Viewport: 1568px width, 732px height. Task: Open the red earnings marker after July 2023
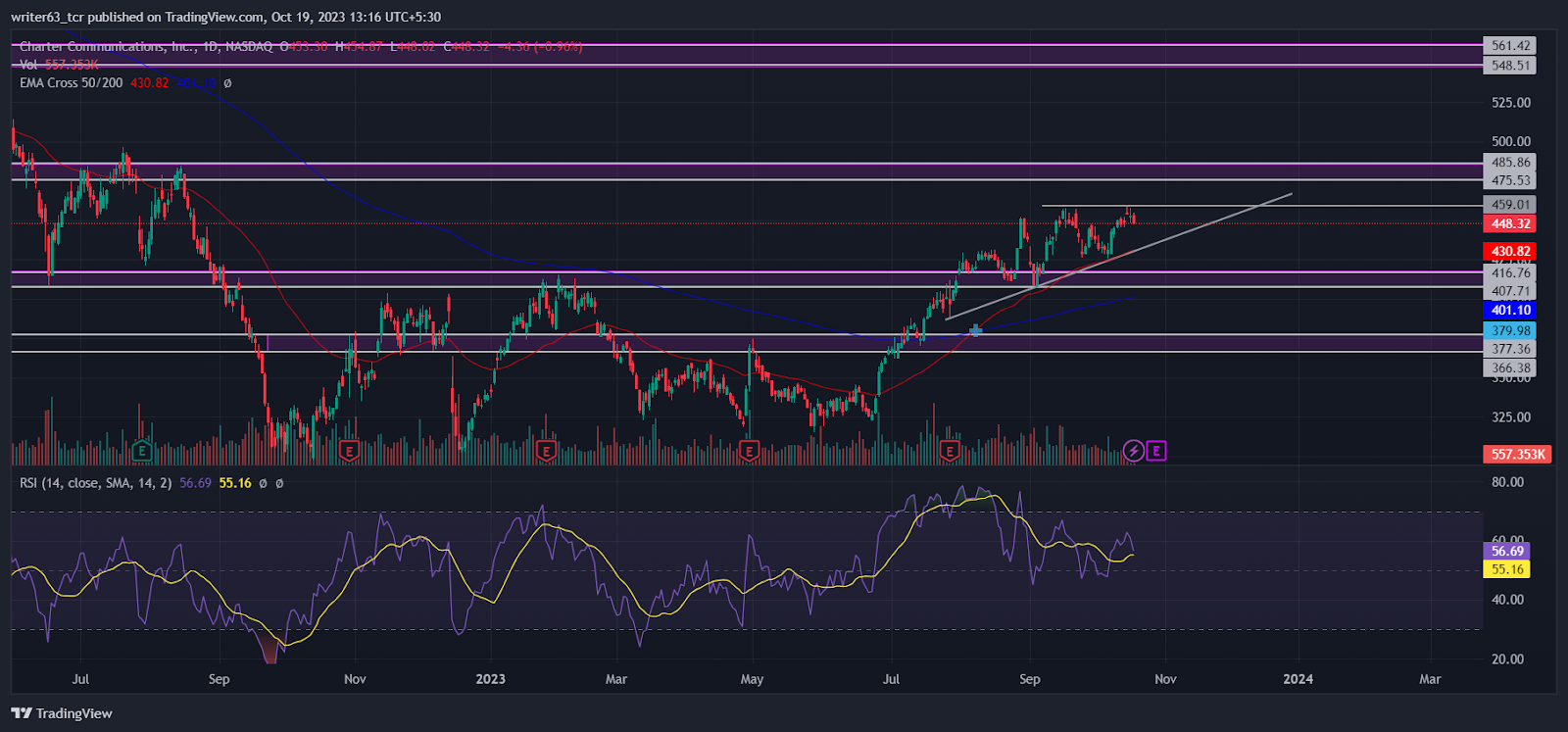pyautogui.click(x=949, y=452)
